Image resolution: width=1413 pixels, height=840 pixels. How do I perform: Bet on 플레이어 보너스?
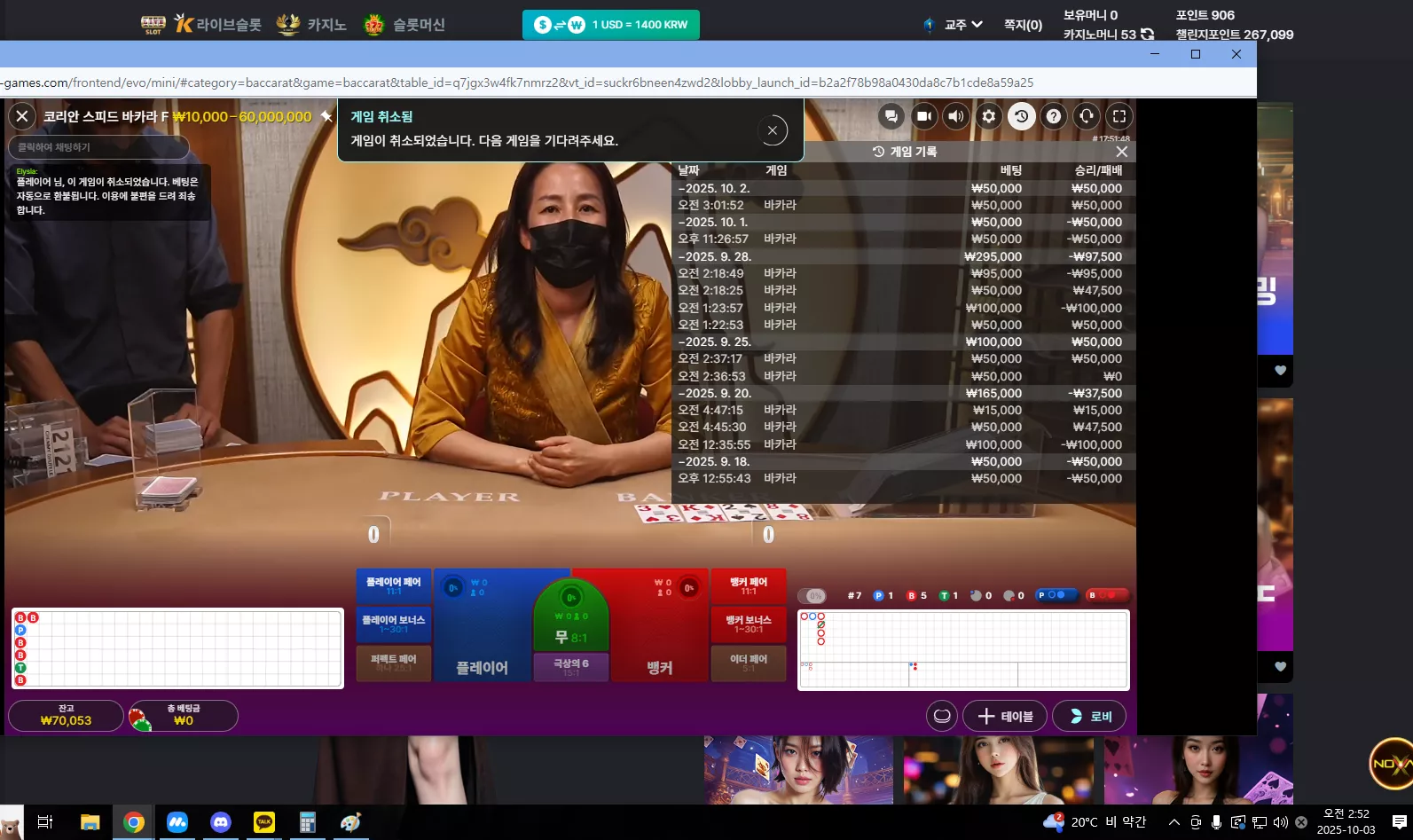[393, 624]
